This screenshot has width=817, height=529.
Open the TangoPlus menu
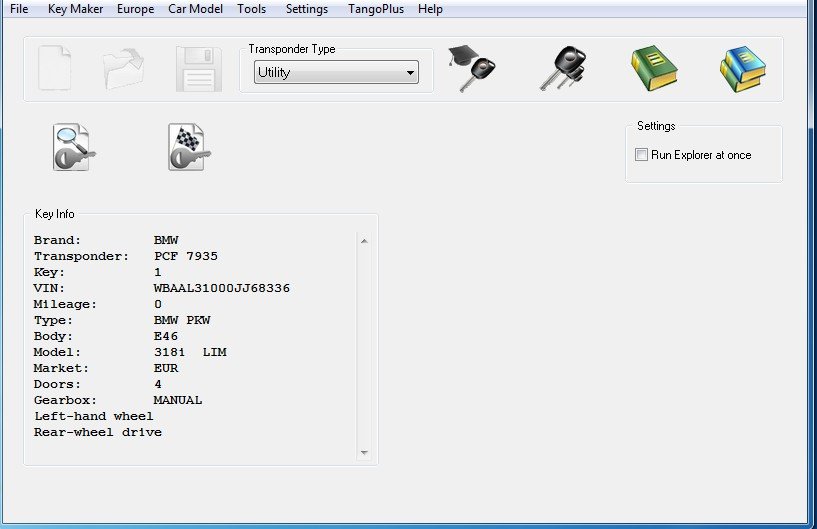tap(376, 9)
